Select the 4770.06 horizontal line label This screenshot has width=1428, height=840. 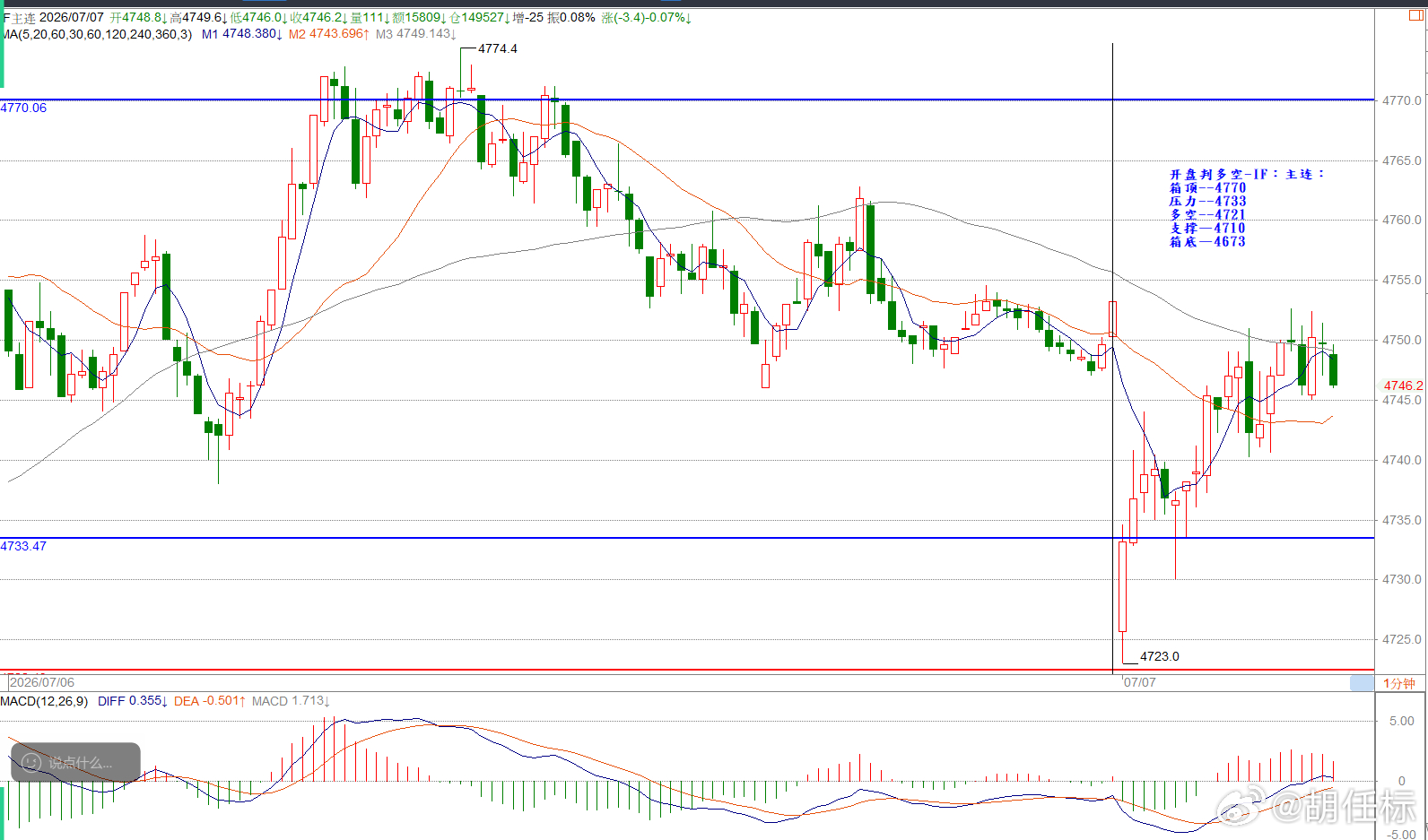pos(23,108)
